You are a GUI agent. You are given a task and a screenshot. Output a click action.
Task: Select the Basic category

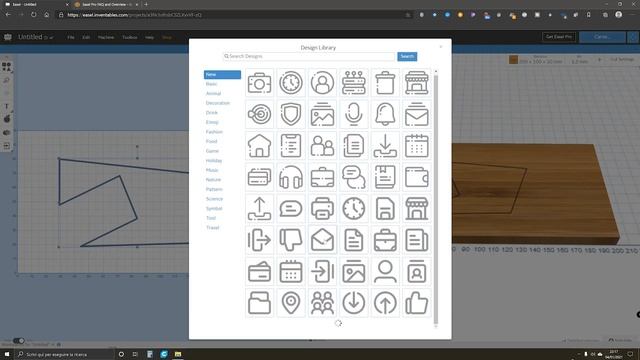[211, 84]
